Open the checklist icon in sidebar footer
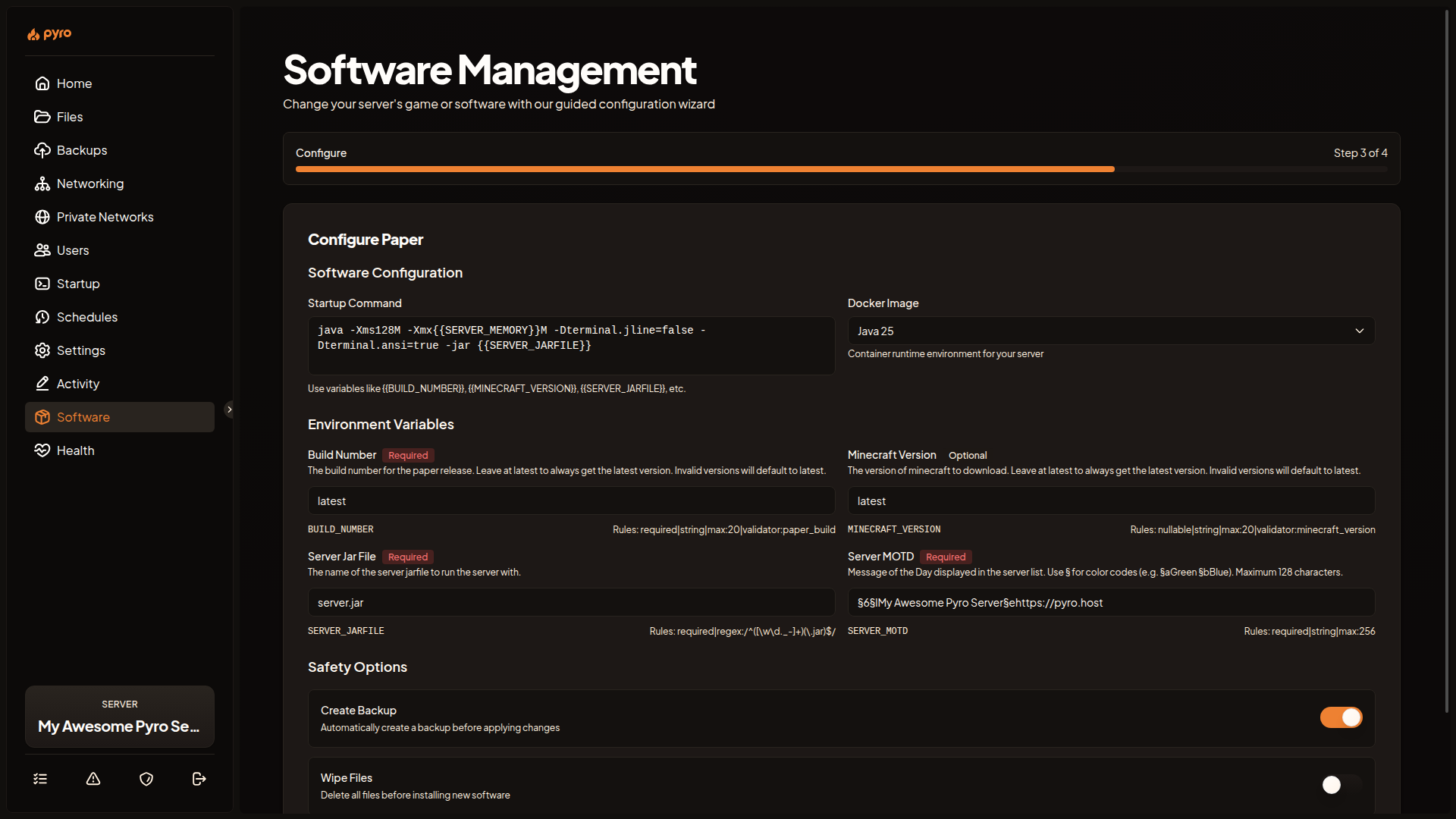Viewport: 1456px width, 819px height. [40, 779]
